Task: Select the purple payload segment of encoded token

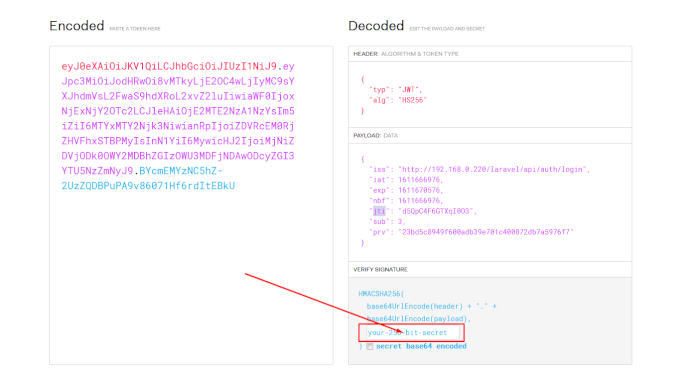Action: [178, 118]
